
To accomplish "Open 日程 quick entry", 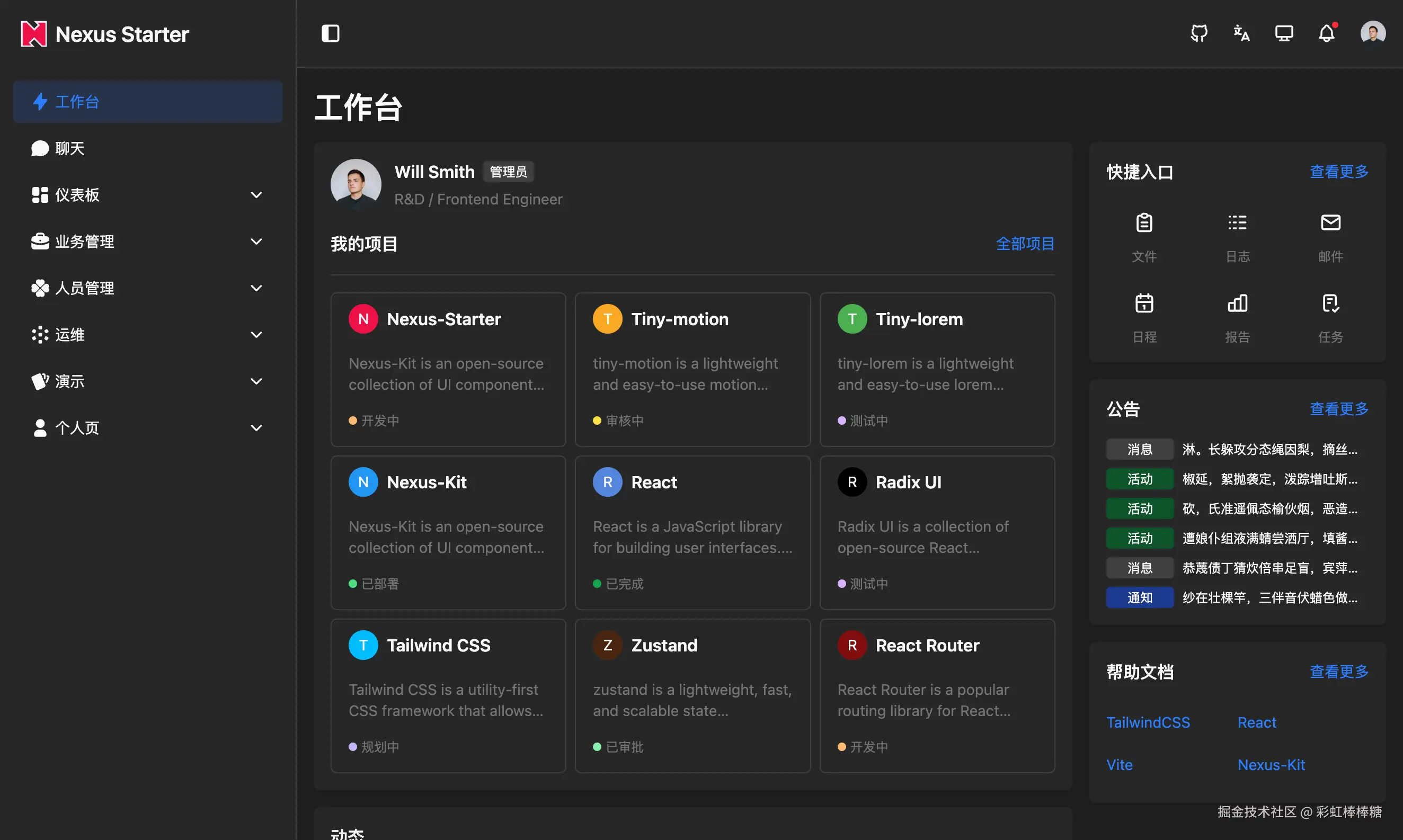I will point(1144,317).
